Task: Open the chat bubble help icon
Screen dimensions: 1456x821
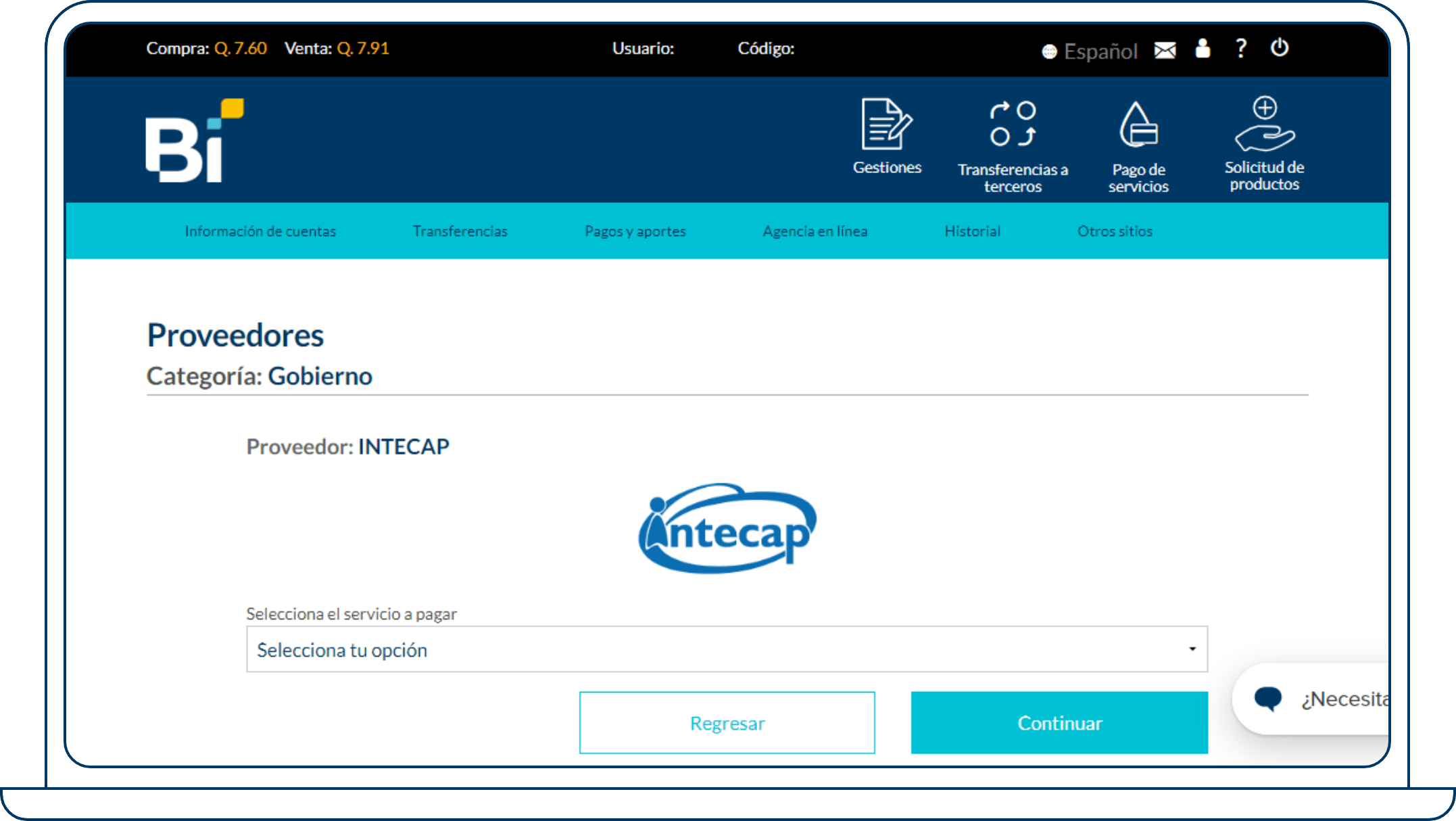Action: (x=1268, y=699)
